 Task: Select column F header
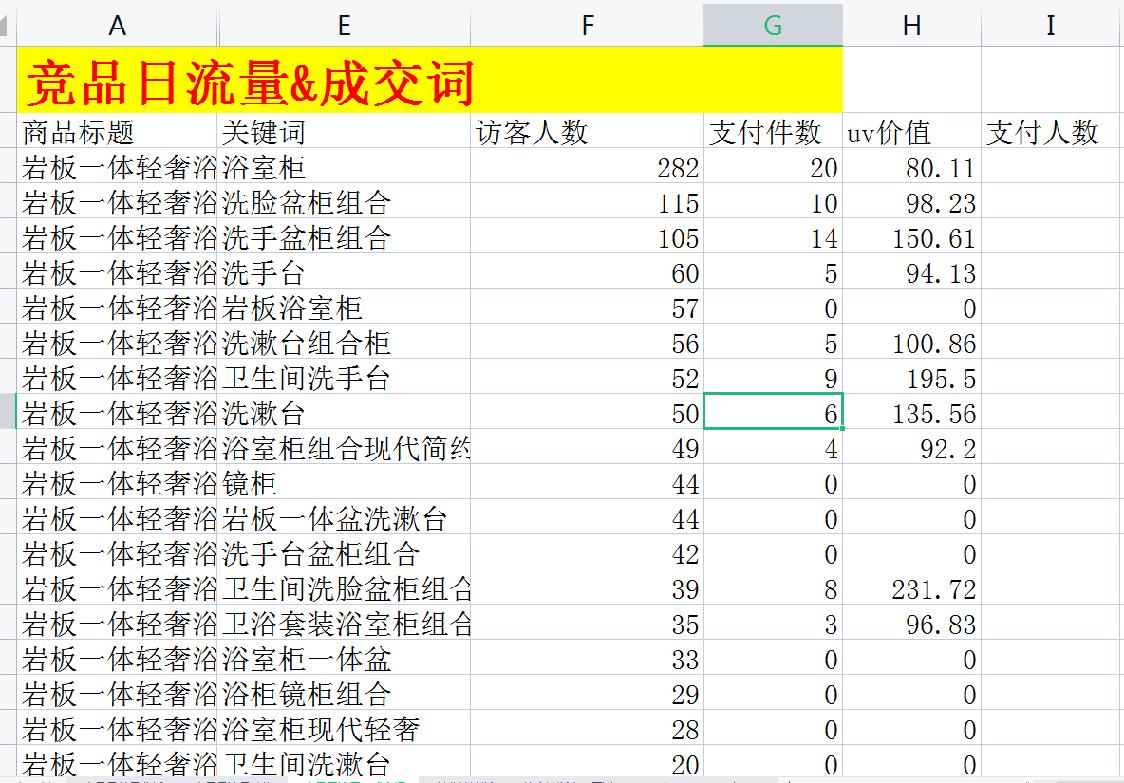[588, 25]
